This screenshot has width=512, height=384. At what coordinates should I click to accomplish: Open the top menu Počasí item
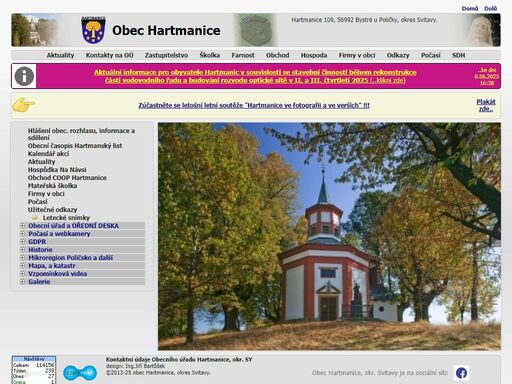tap(431, 55)
